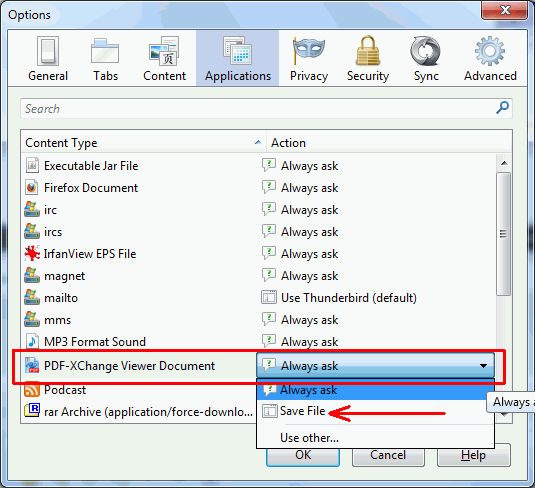This screenshot has height=488, width=535.
Task: Click Always ask action for mms
Action: [309, 320]
